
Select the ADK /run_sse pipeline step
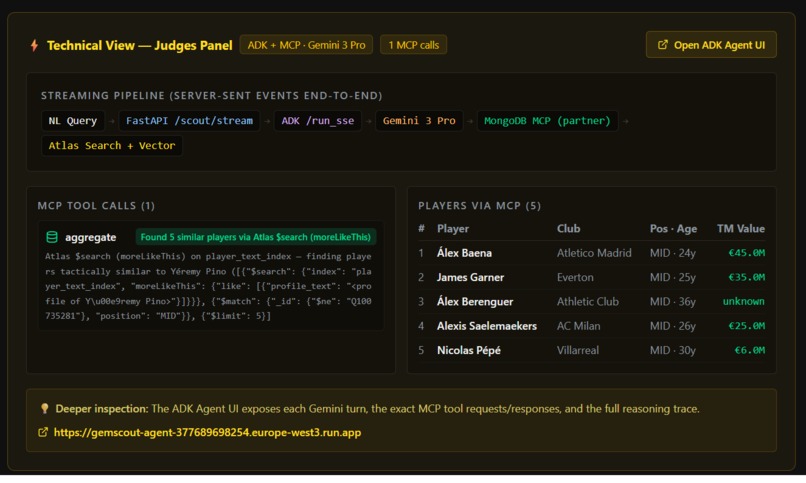(x=318, y=121)
